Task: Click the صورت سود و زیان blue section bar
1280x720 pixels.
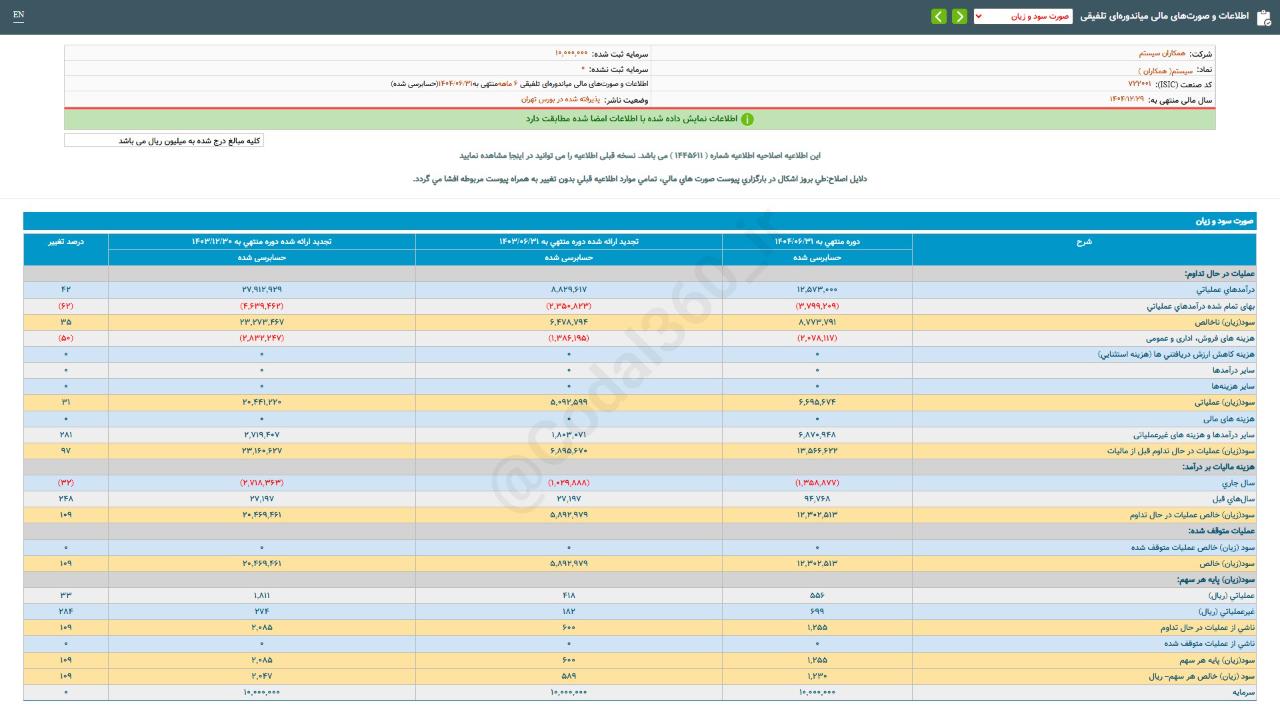Action: (640, 221)
